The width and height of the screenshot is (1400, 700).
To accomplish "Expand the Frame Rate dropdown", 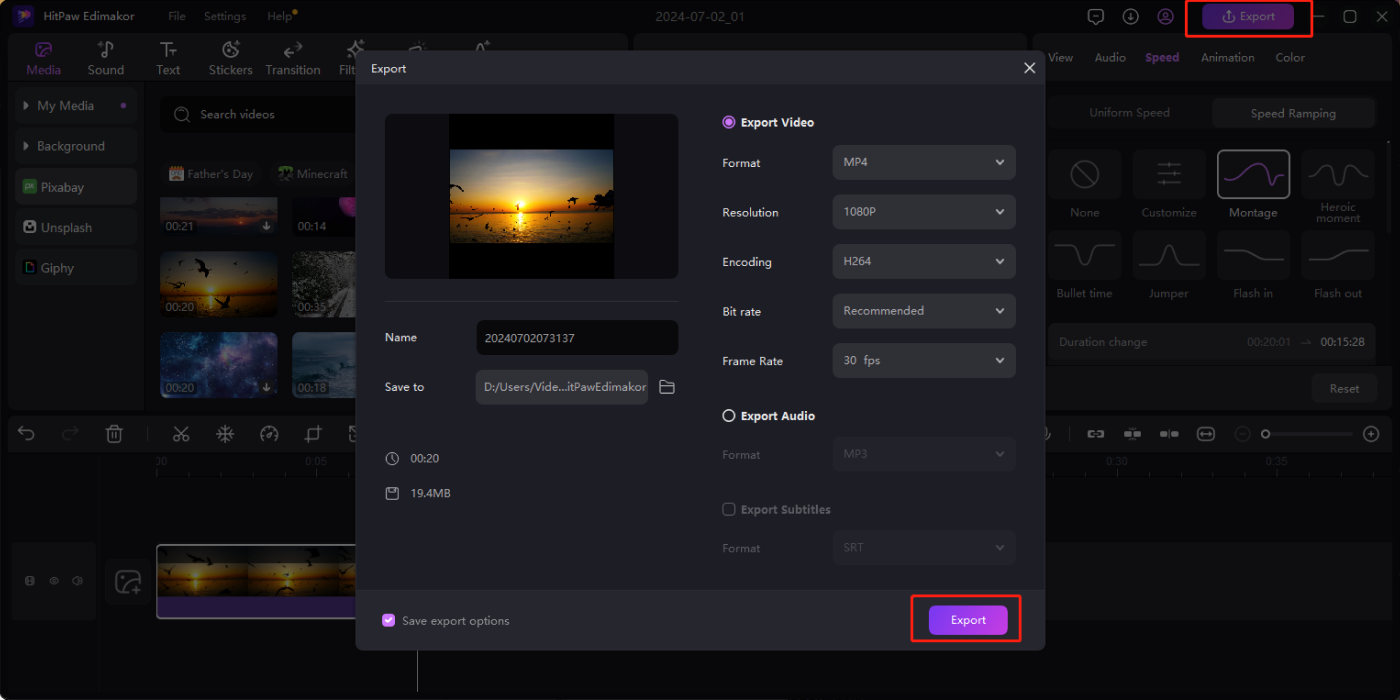I will 923,361.
